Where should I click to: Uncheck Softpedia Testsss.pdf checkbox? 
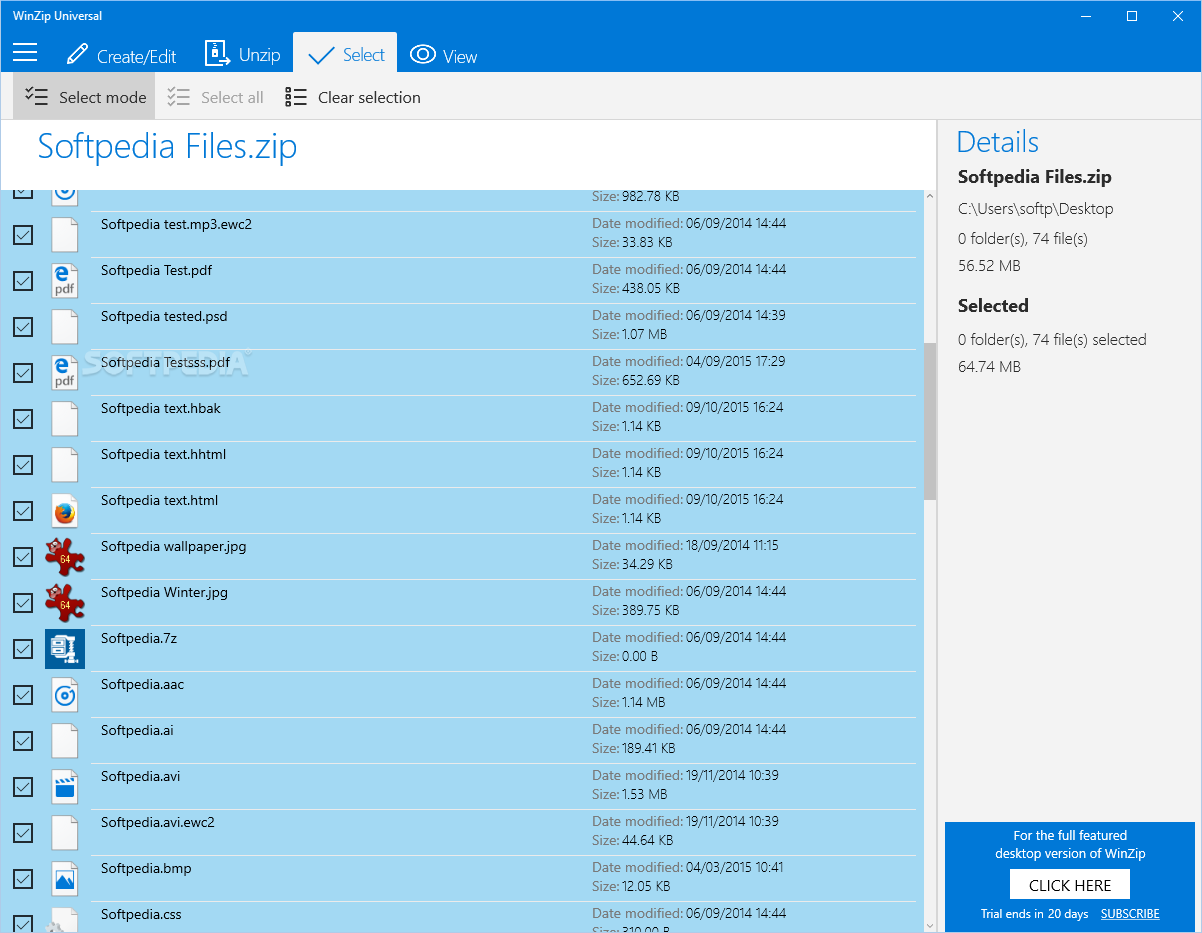(23, 373)
